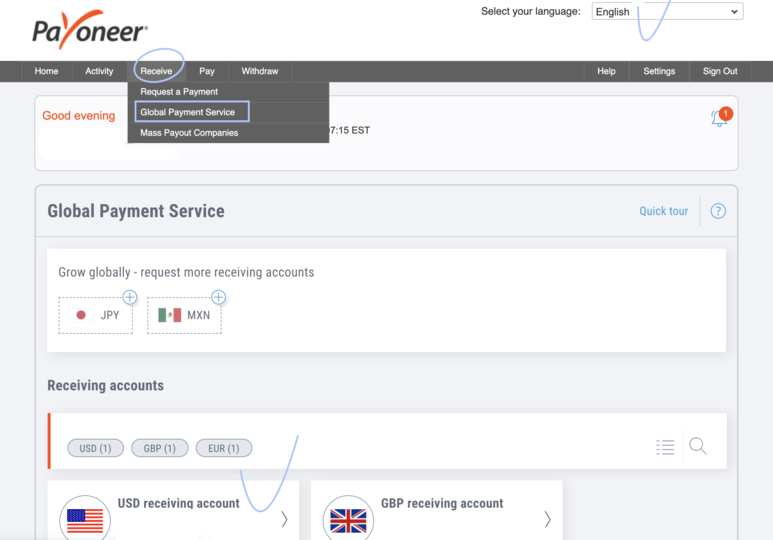
Task: Click the UK flag icon
Action: (348, 520)
